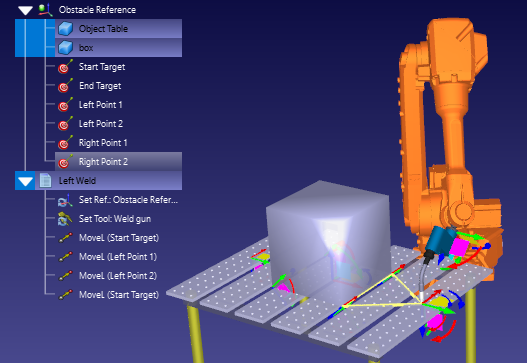The width and height of the screenshot is (527, 363).
Task: Click the box object cube icon
Action: pos(65,48)
